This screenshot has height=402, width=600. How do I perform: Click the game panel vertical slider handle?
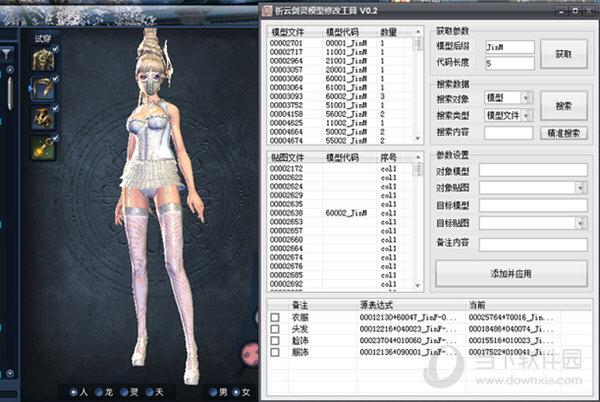coord(10,94)
